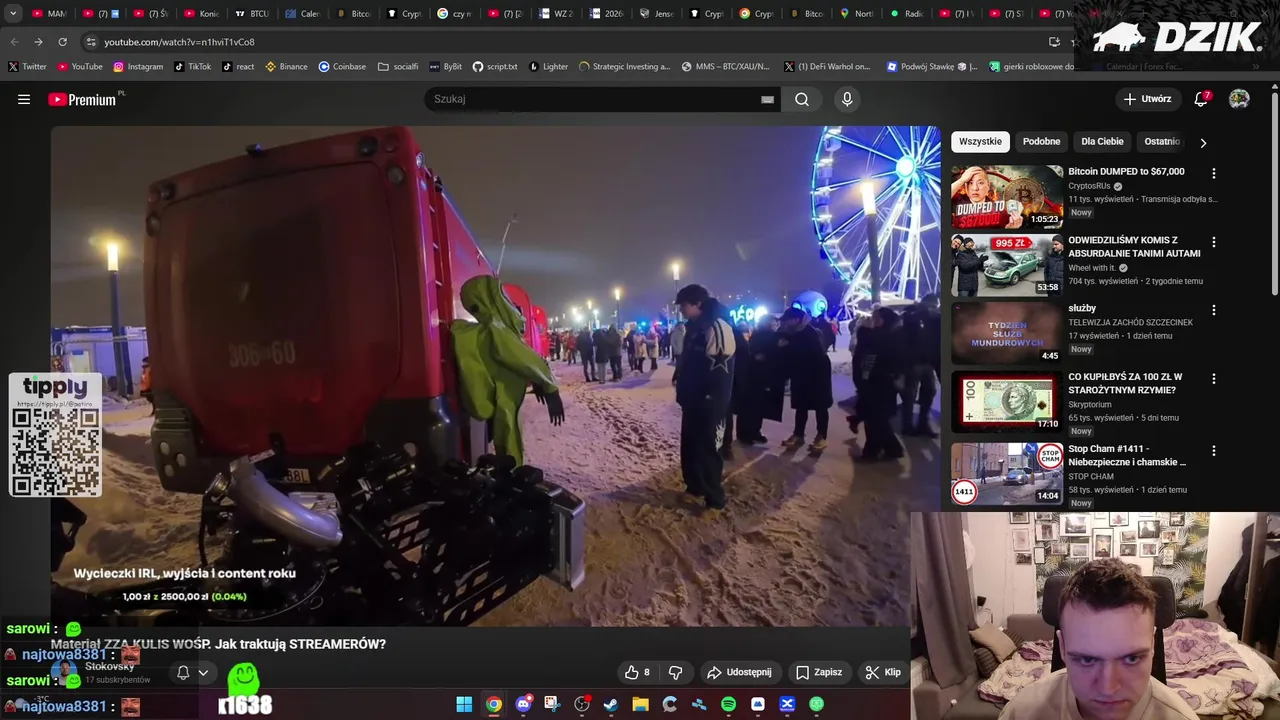Select the Ostatnio filter chip

[1162, 142]
